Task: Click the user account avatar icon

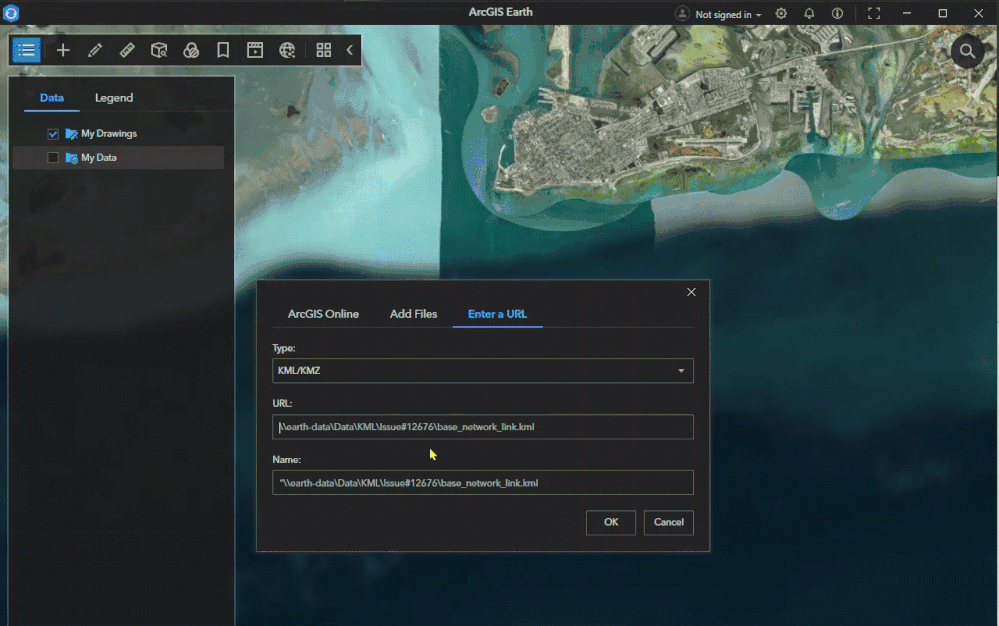Action: click(682, 13)
